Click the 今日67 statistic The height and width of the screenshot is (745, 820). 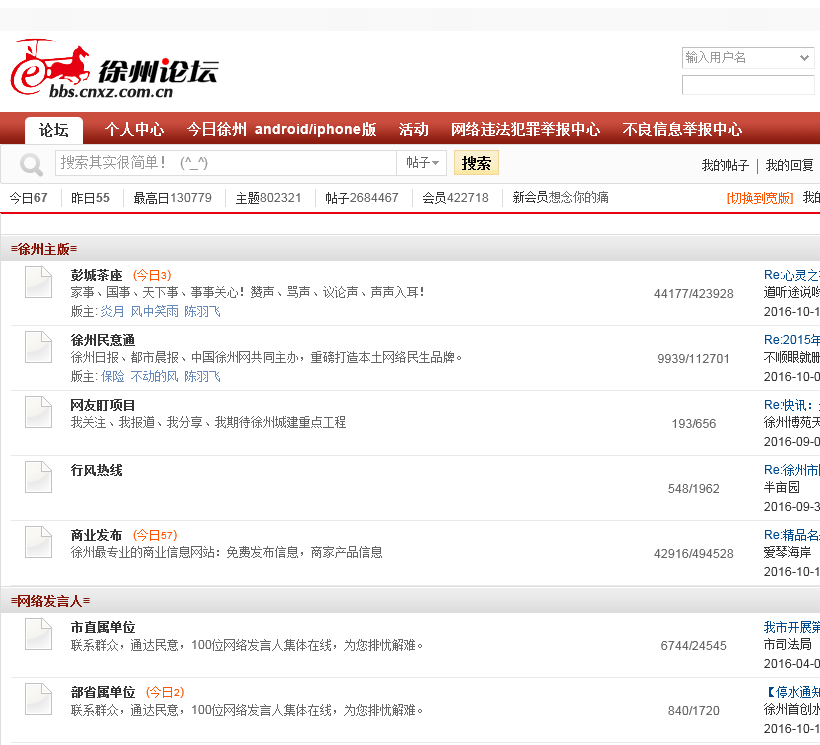[28, 198]
